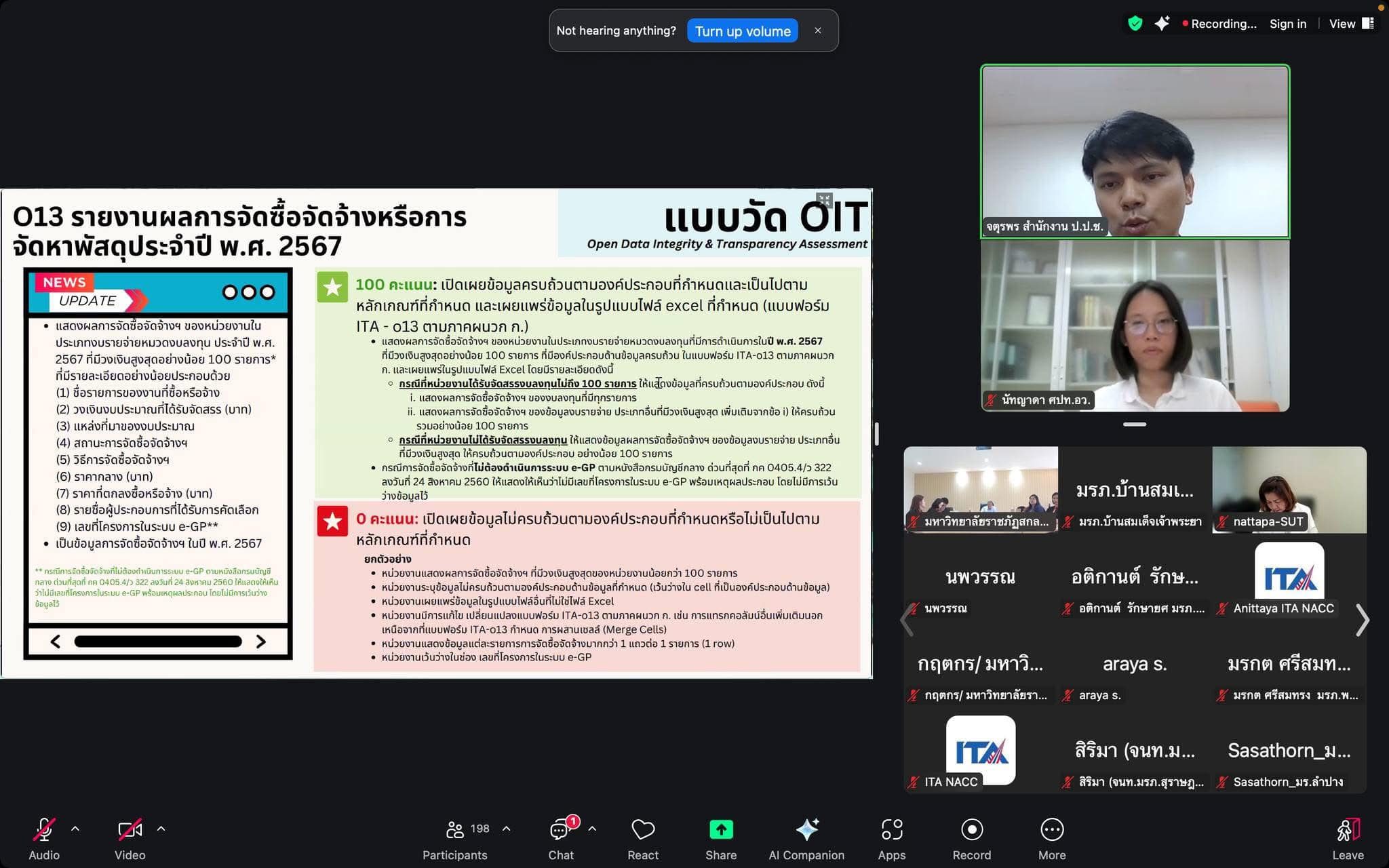
Task: Open video options chevron next to Video
Action: [161, 829]
